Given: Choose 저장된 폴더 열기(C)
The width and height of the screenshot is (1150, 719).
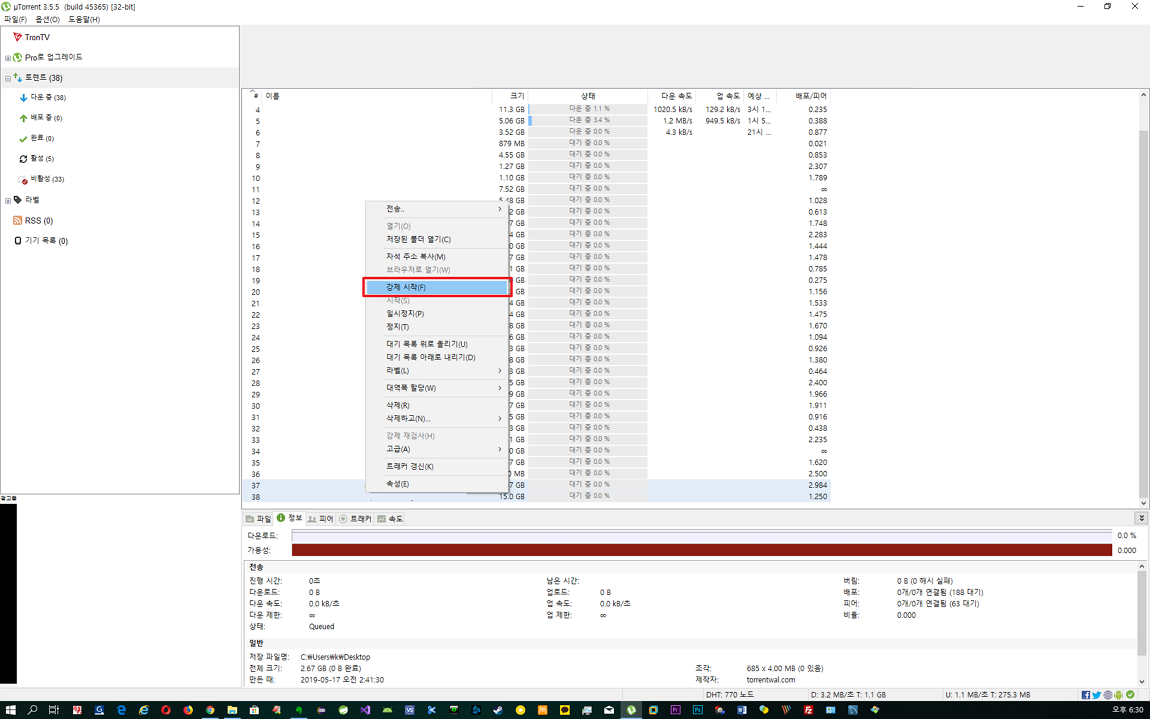Looking at the screenshot, I should 436,239.
